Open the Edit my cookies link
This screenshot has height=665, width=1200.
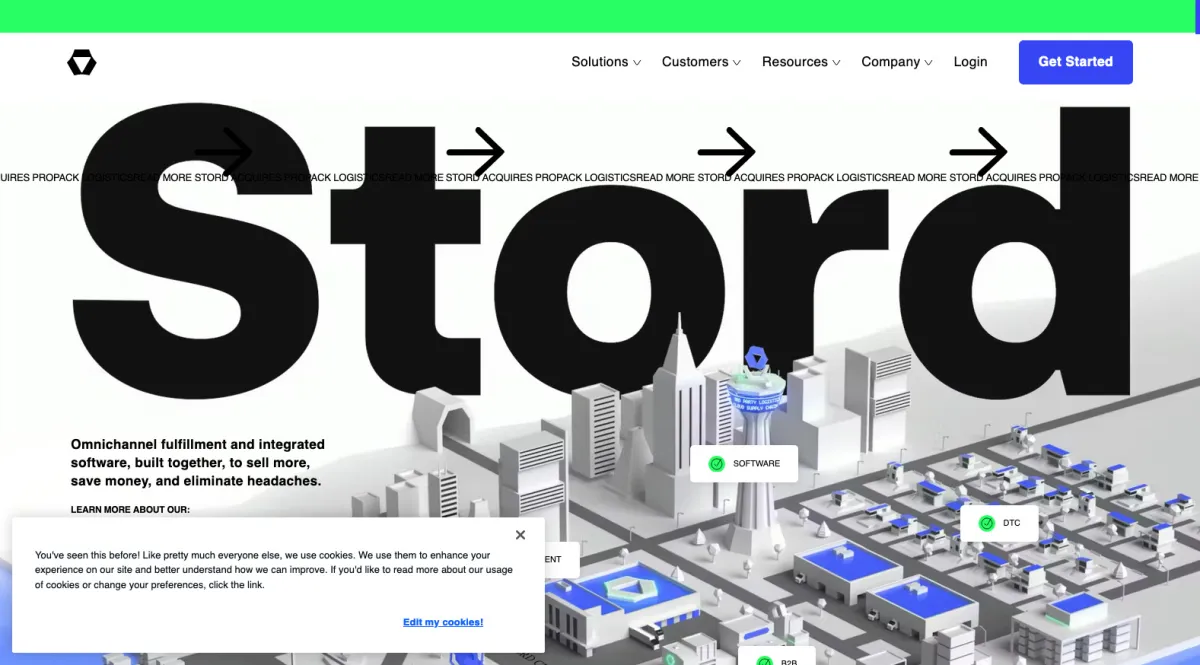(x=443, y=622)
